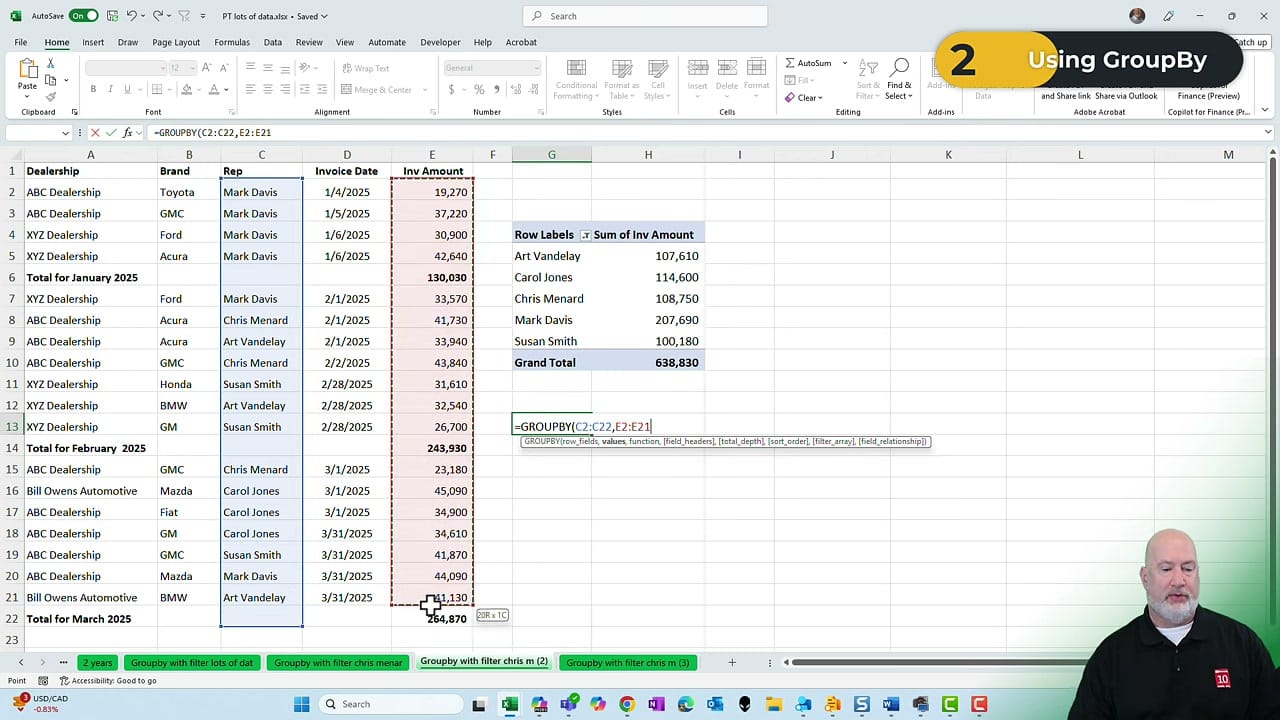
Task: Expand the Clear dropdown in Editing
Action: tap(821, 97)
